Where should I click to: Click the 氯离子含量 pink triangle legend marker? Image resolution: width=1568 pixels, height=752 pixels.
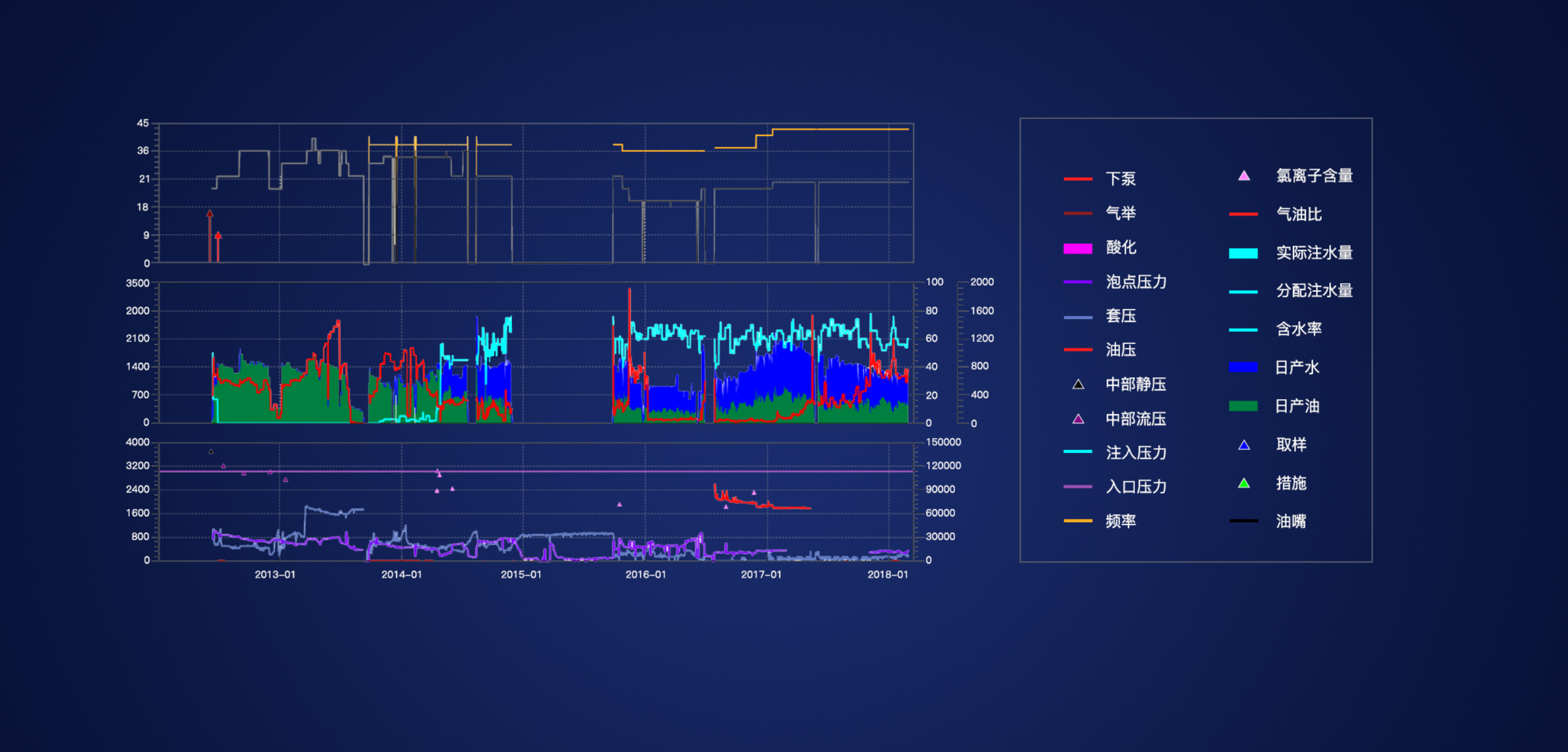(x=1244, y=176)
